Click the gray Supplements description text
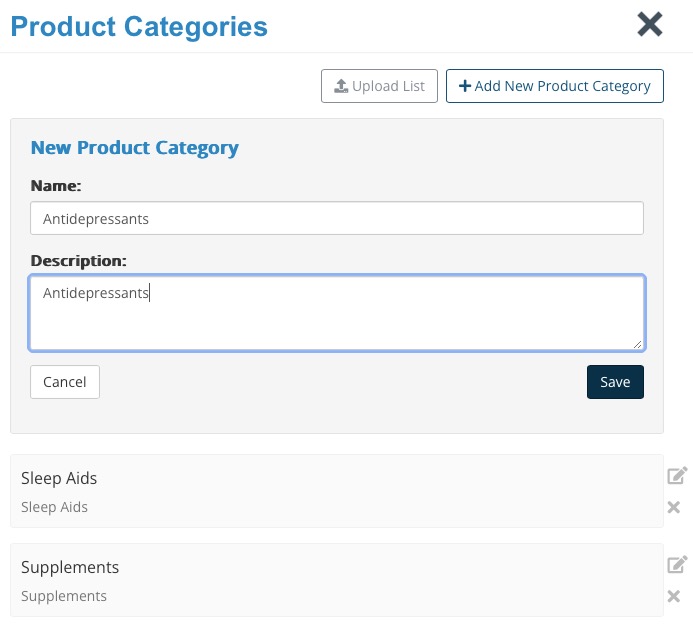 (x=64, y=596)
